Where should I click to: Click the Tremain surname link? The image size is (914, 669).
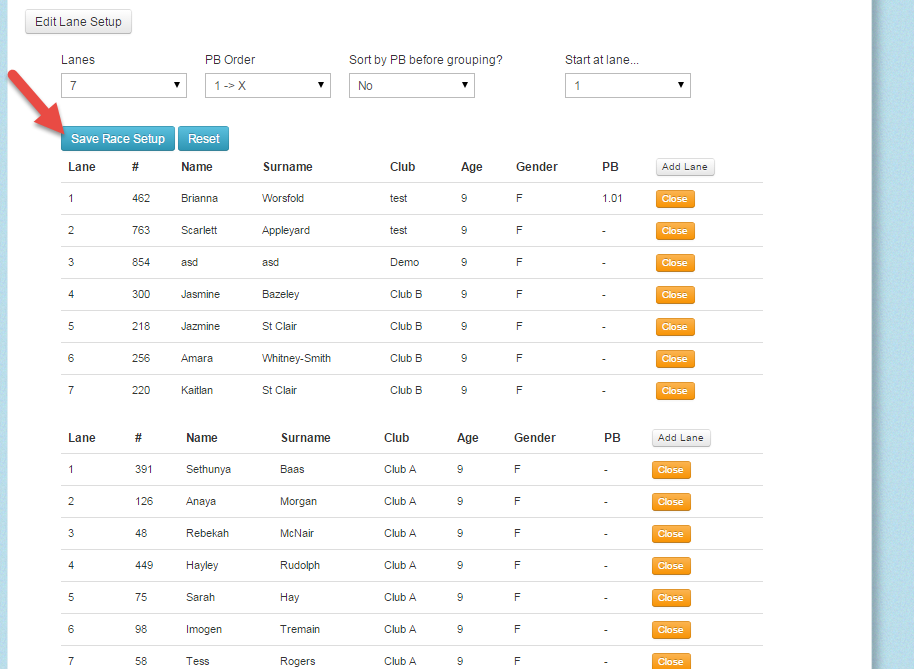point(299,629)
